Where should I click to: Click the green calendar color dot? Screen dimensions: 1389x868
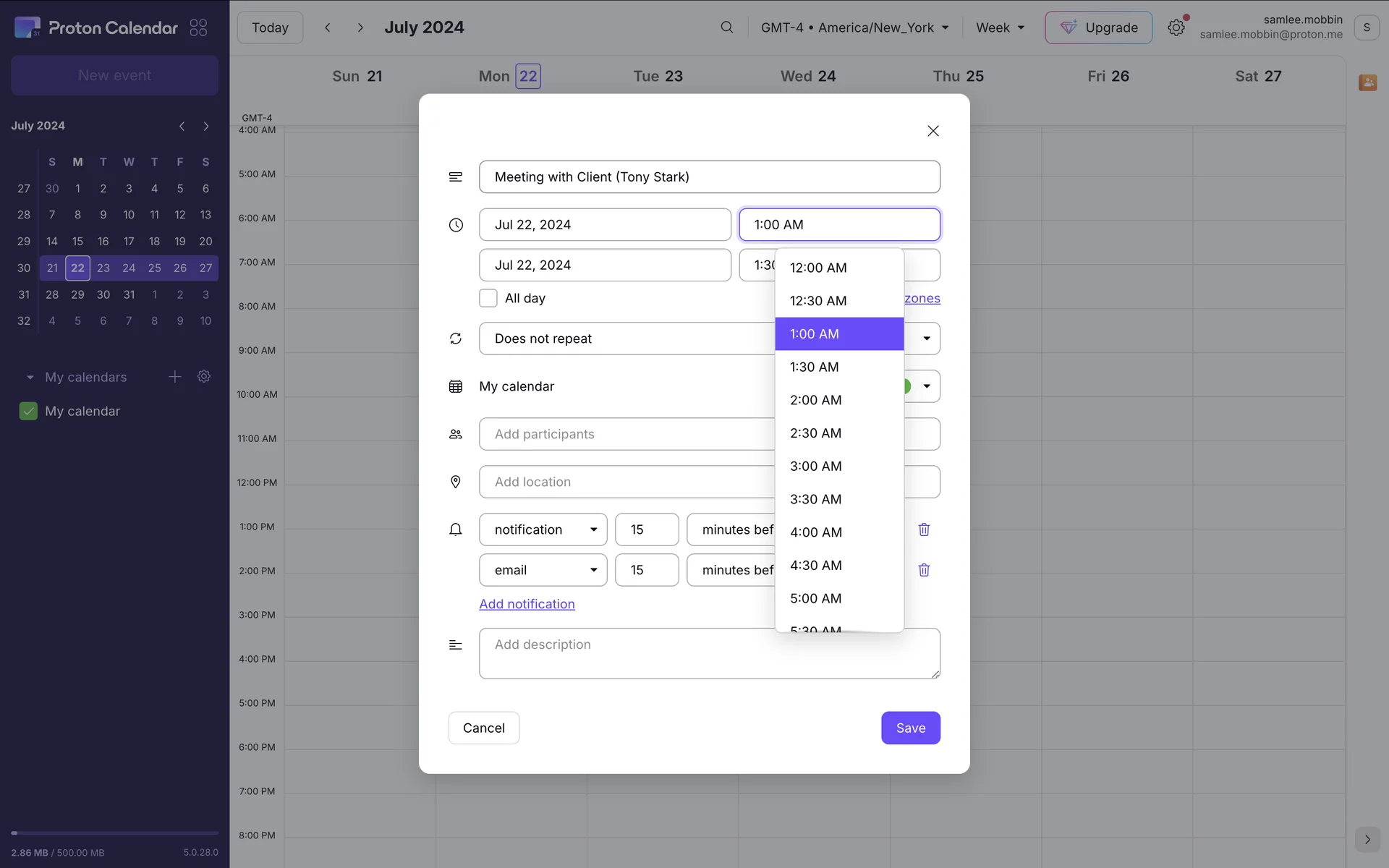click(907, 386)
